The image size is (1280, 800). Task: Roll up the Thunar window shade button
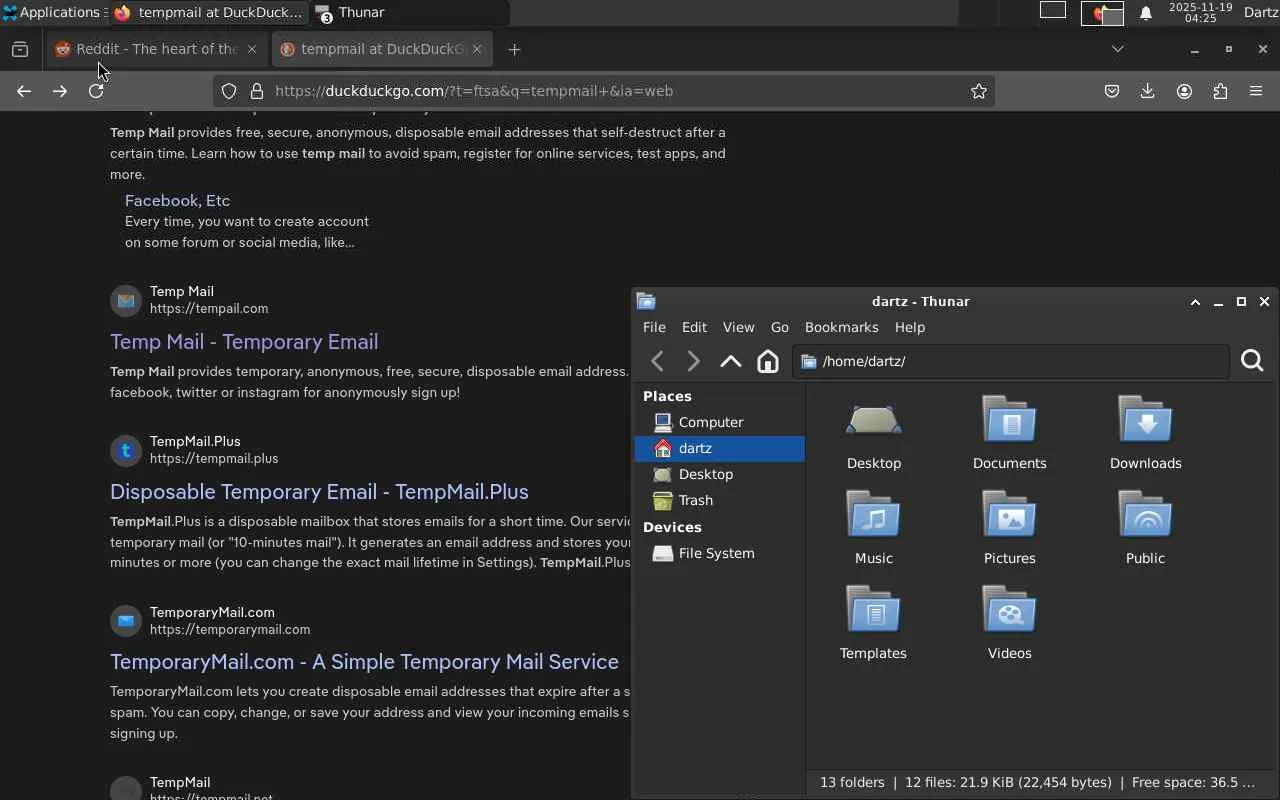[x=1195, y=302]
